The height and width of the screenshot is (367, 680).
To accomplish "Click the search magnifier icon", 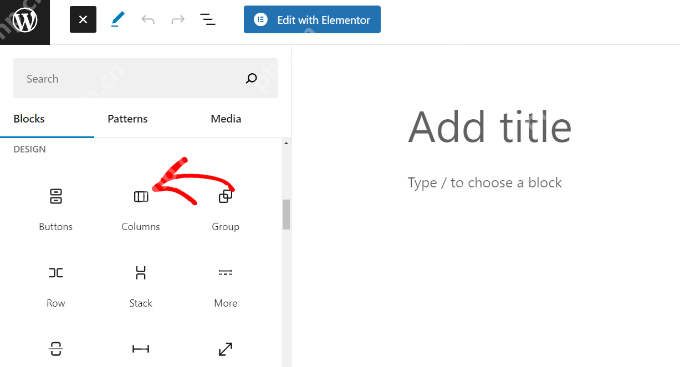I will [x=252, y=78].
